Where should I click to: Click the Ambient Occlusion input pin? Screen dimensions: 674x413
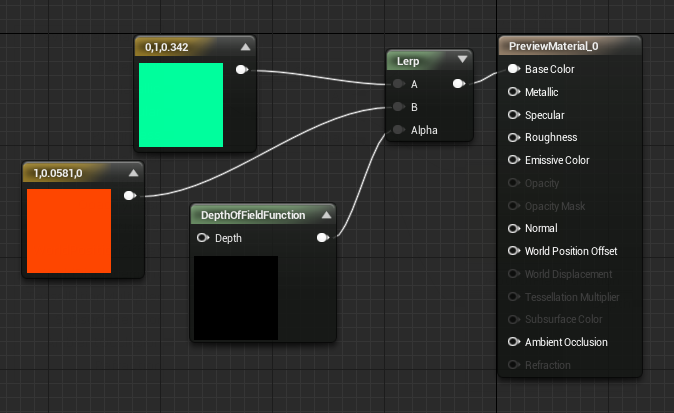click(x=514, y=342)
